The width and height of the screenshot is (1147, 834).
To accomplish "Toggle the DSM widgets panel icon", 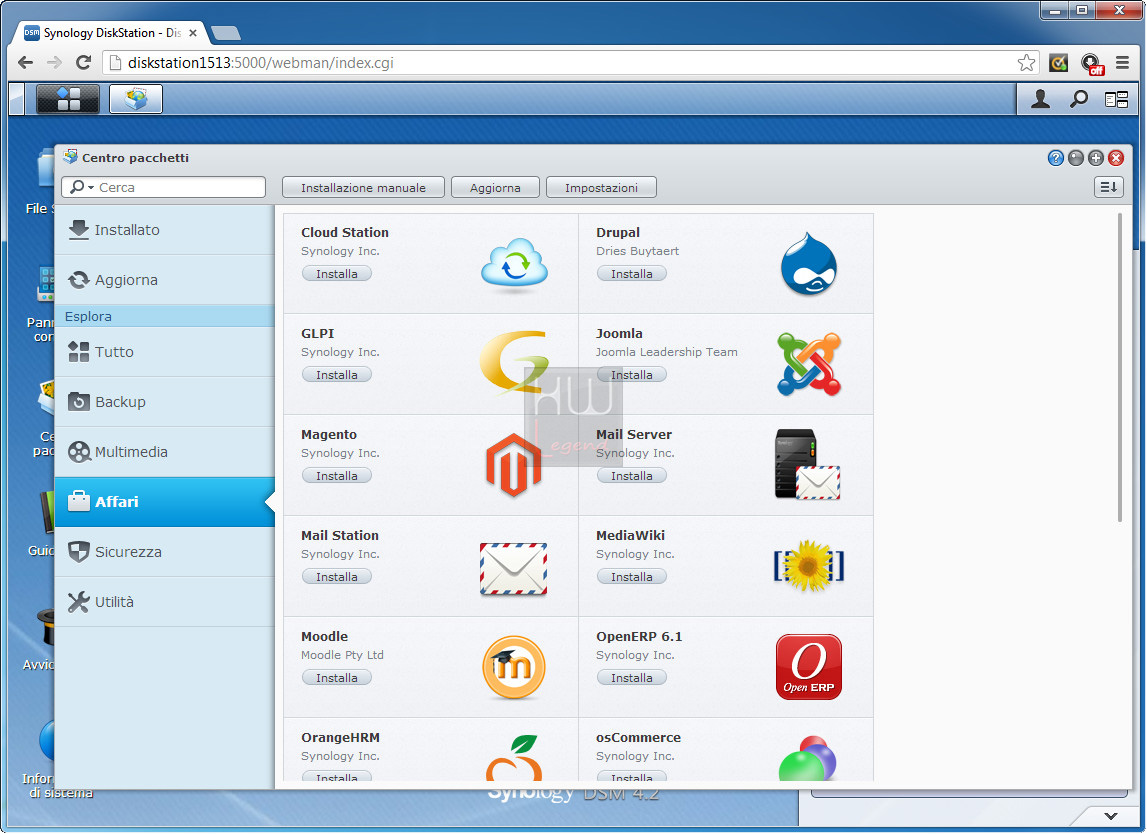I will pyautogui.click(x=1116, y=99).
